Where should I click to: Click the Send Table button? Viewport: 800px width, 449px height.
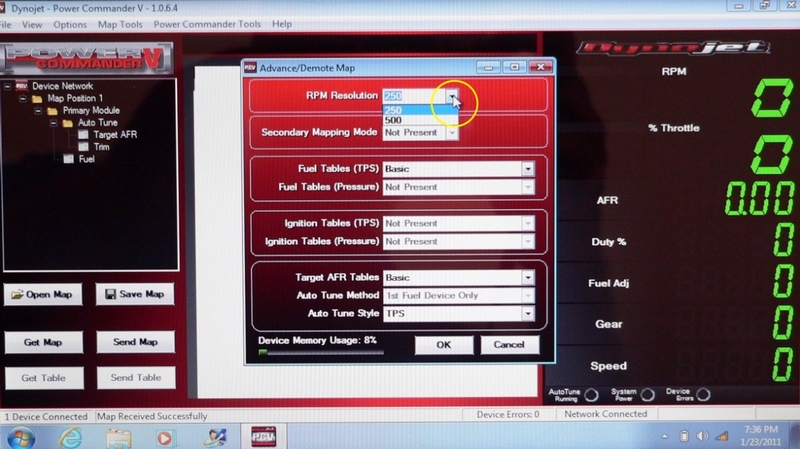136,378
